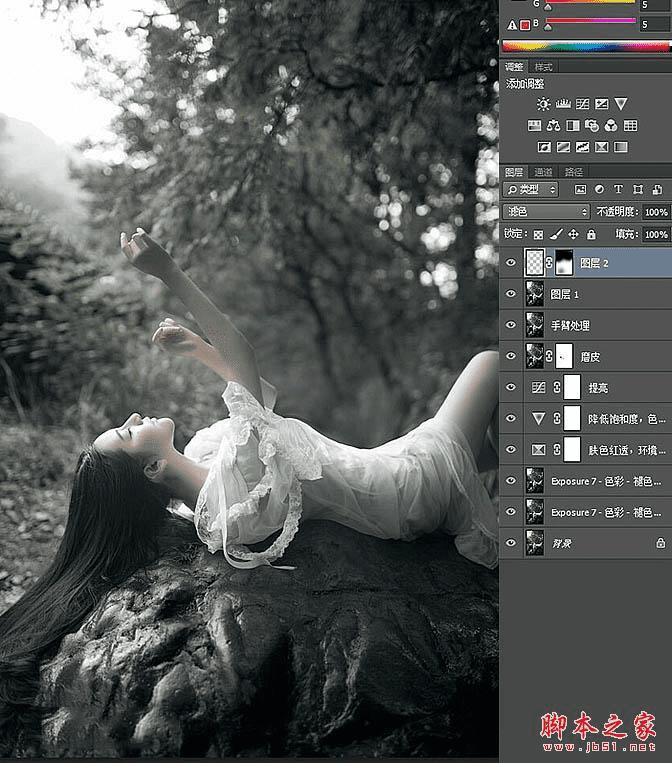
Task: Add a Black & White adjustment
Action: [573, 126]
